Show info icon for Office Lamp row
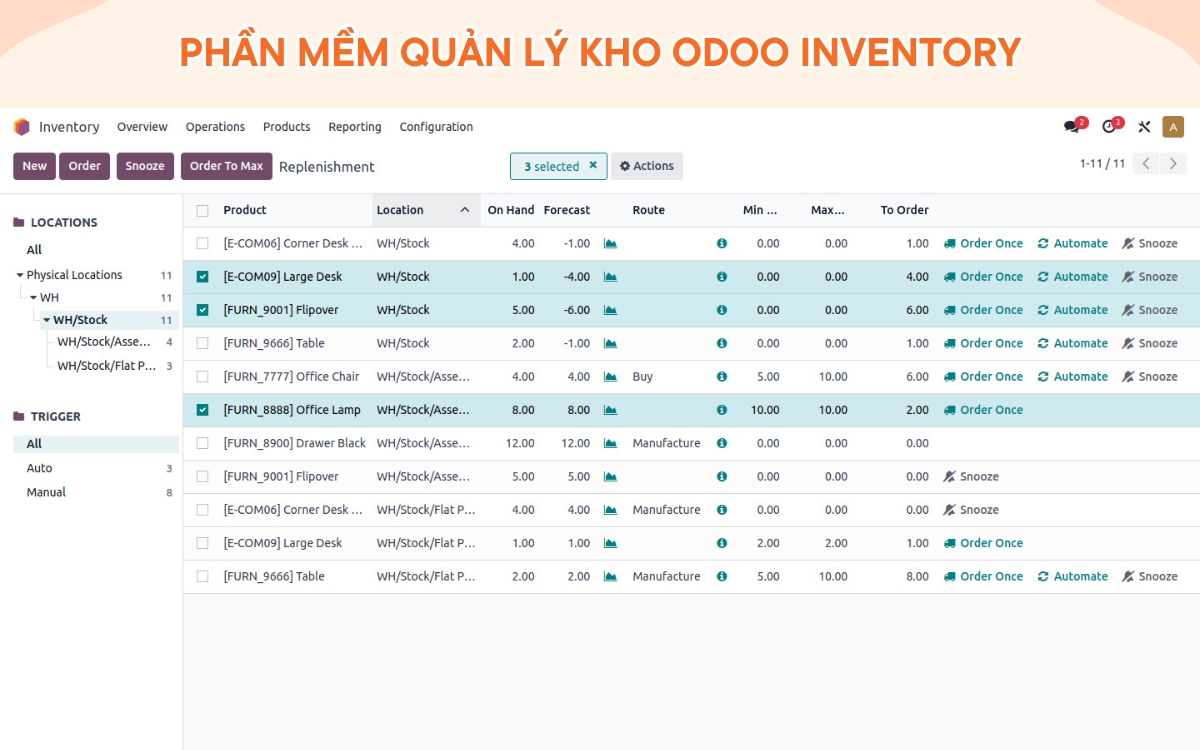The height and width of the screenshot is (750, 1200). 722,410
